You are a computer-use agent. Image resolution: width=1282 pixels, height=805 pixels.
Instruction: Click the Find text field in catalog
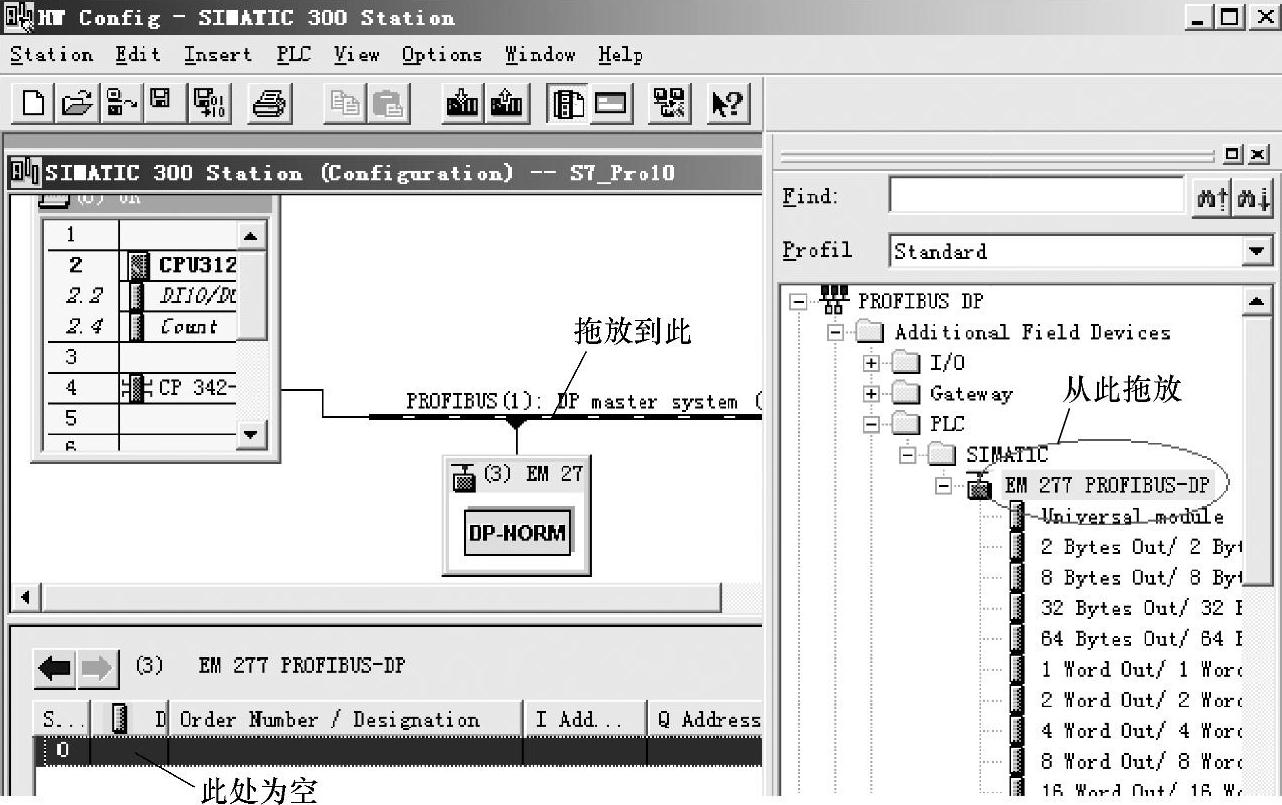pos(1036,196)
